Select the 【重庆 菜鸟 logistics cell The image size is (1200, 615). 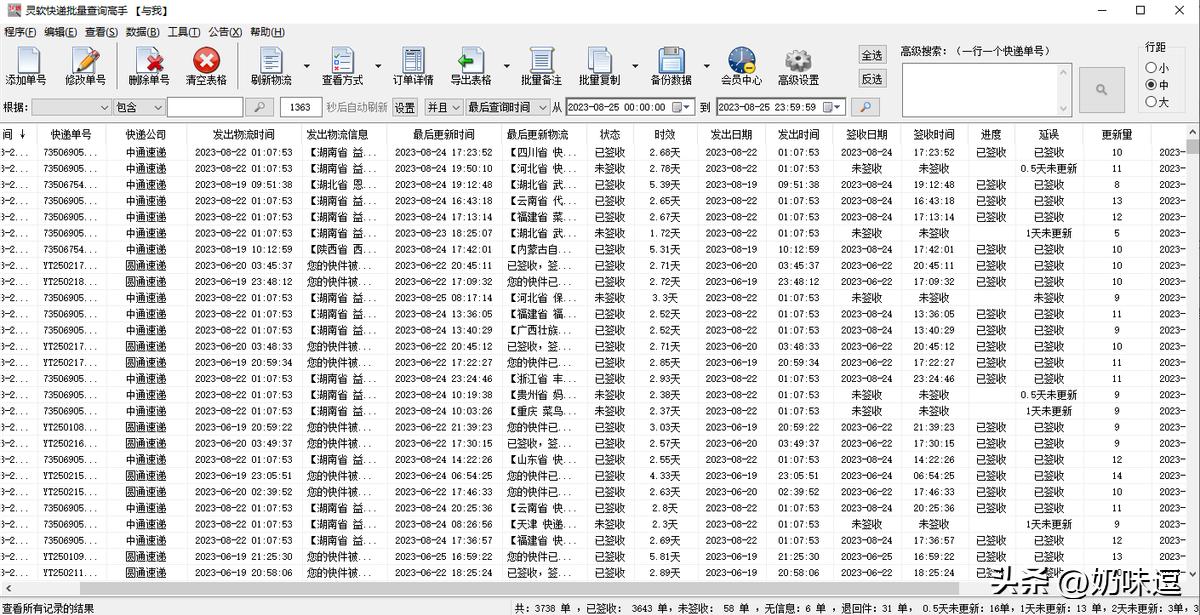(543, 411)
